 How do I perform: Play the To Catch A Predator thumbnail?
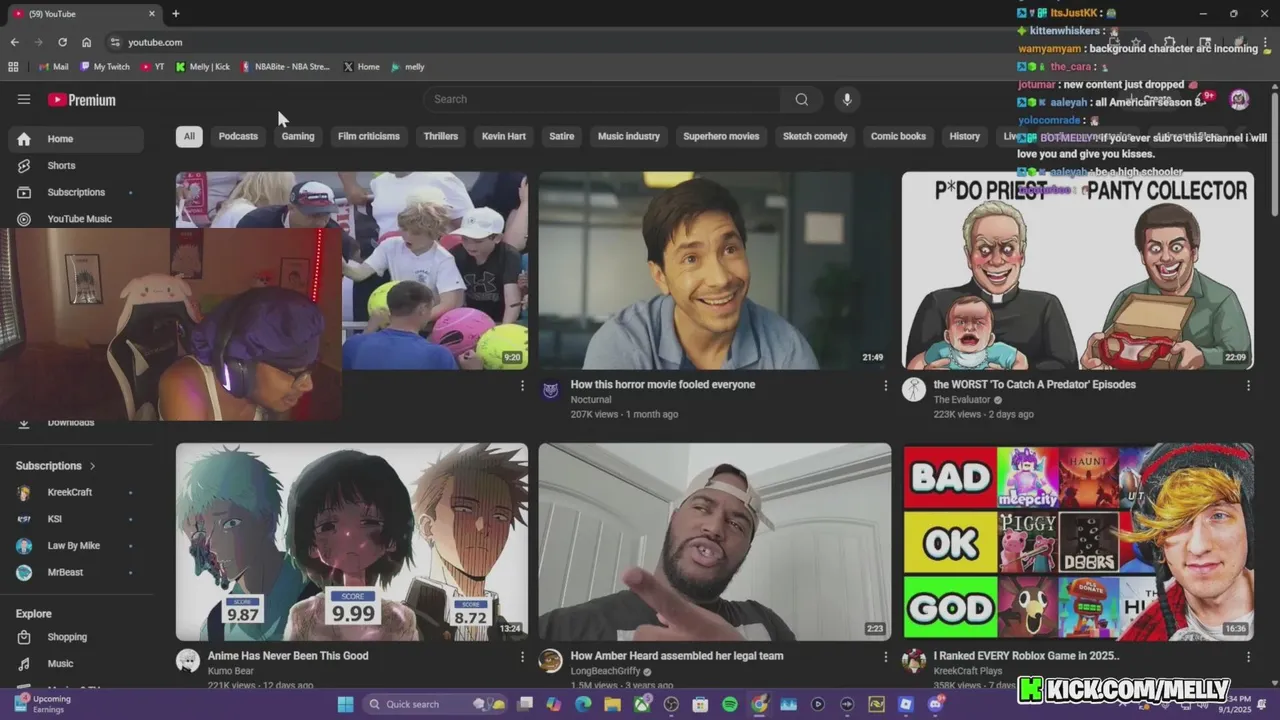(x=1078, y=270)
